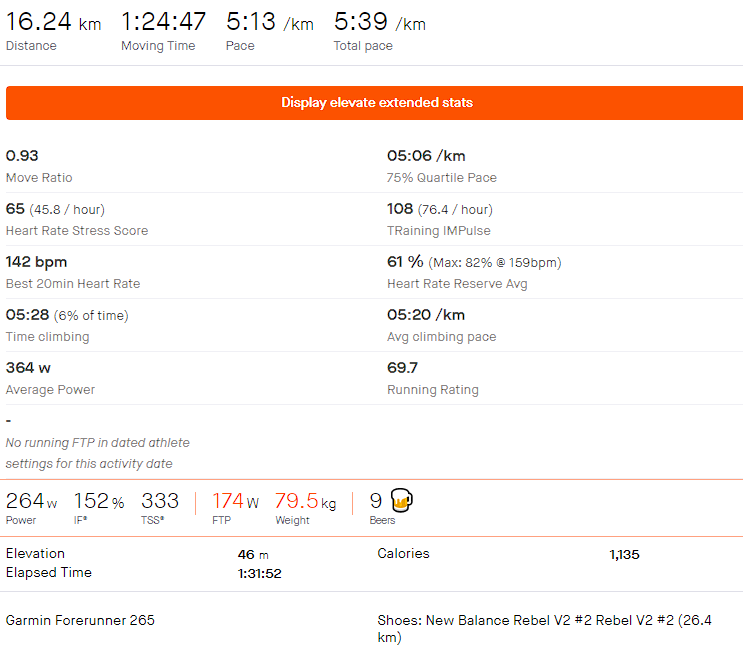Click Display elevate extended stats button
The width and height of the screenshot is (743, 645).
click(376, 103)
